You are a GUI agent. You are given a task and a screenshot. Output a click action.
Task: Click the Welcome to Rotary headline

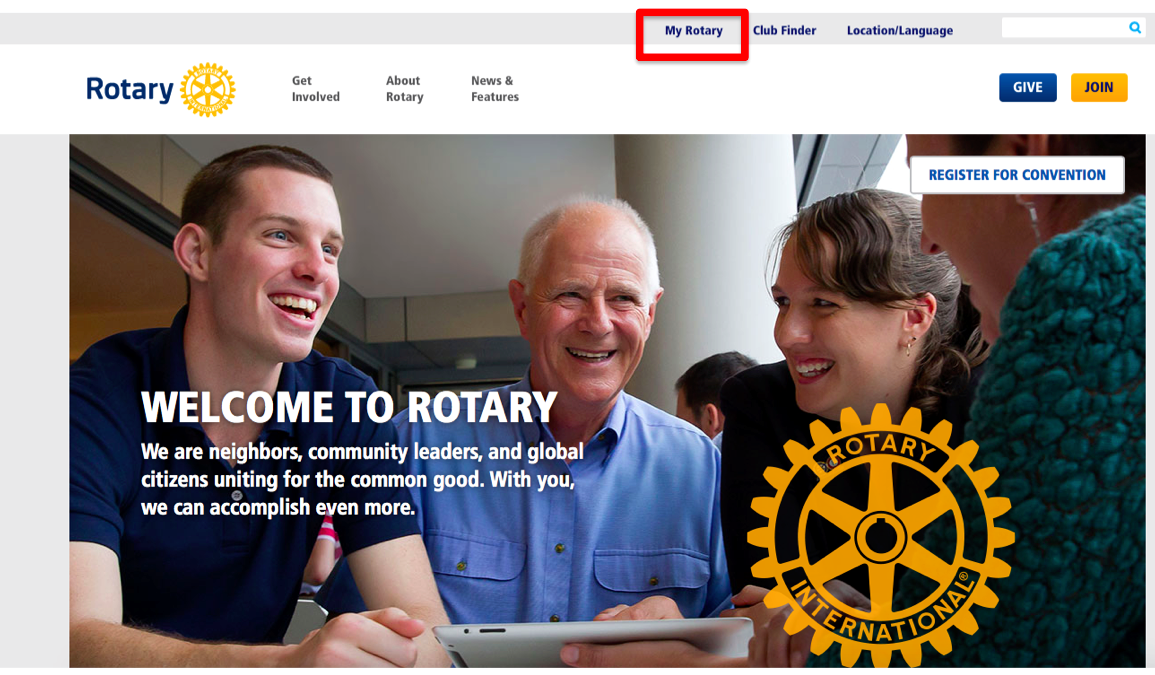click(349, 407)
